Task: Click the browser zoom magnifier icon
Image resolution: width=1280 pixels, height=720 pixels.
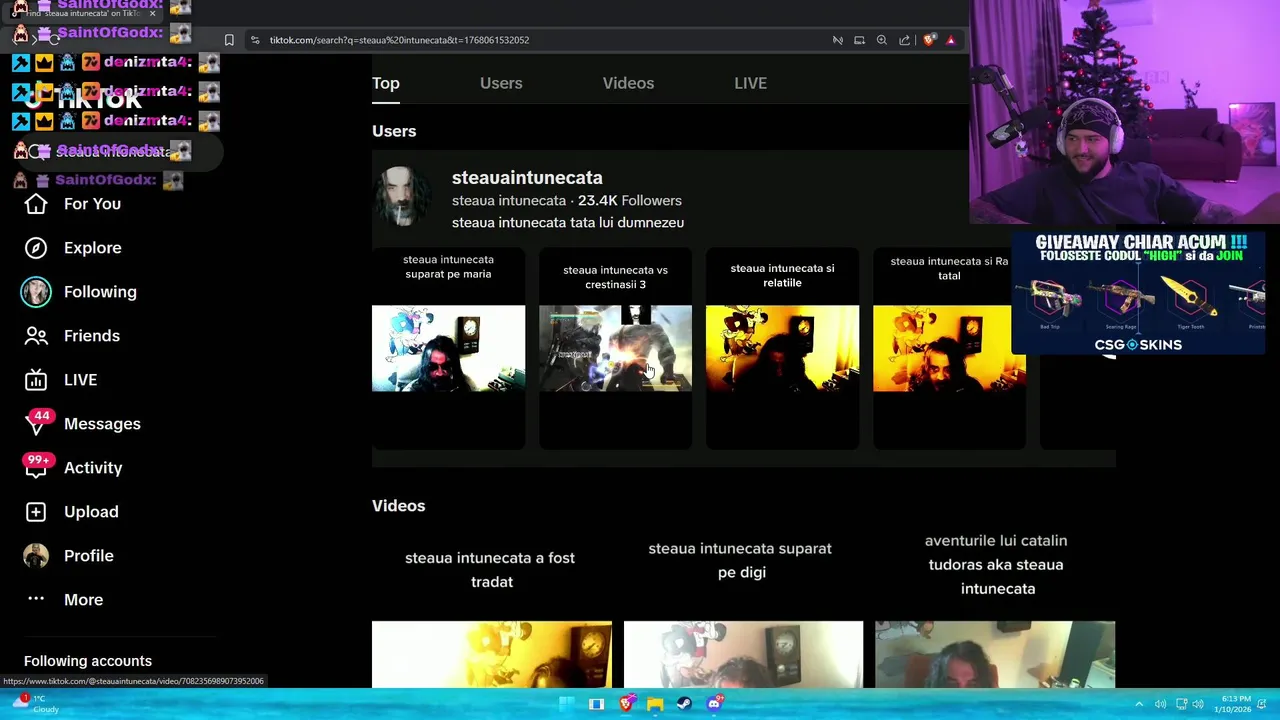Action: click(x=881, y=40)
